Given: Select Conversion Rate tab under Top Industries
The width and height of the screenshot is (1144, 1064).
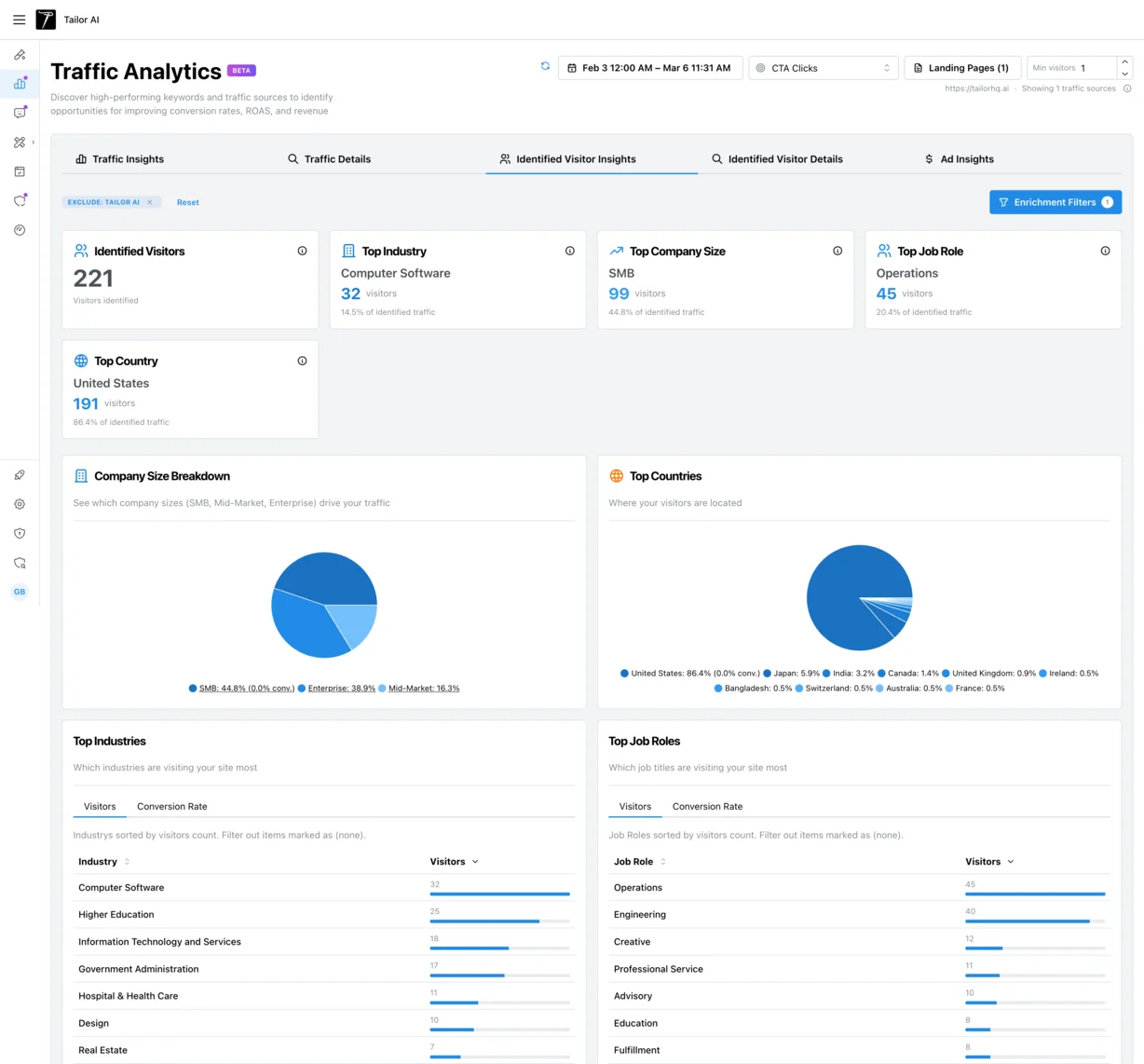Looking at the screenshot, I should tap(171, 806).
